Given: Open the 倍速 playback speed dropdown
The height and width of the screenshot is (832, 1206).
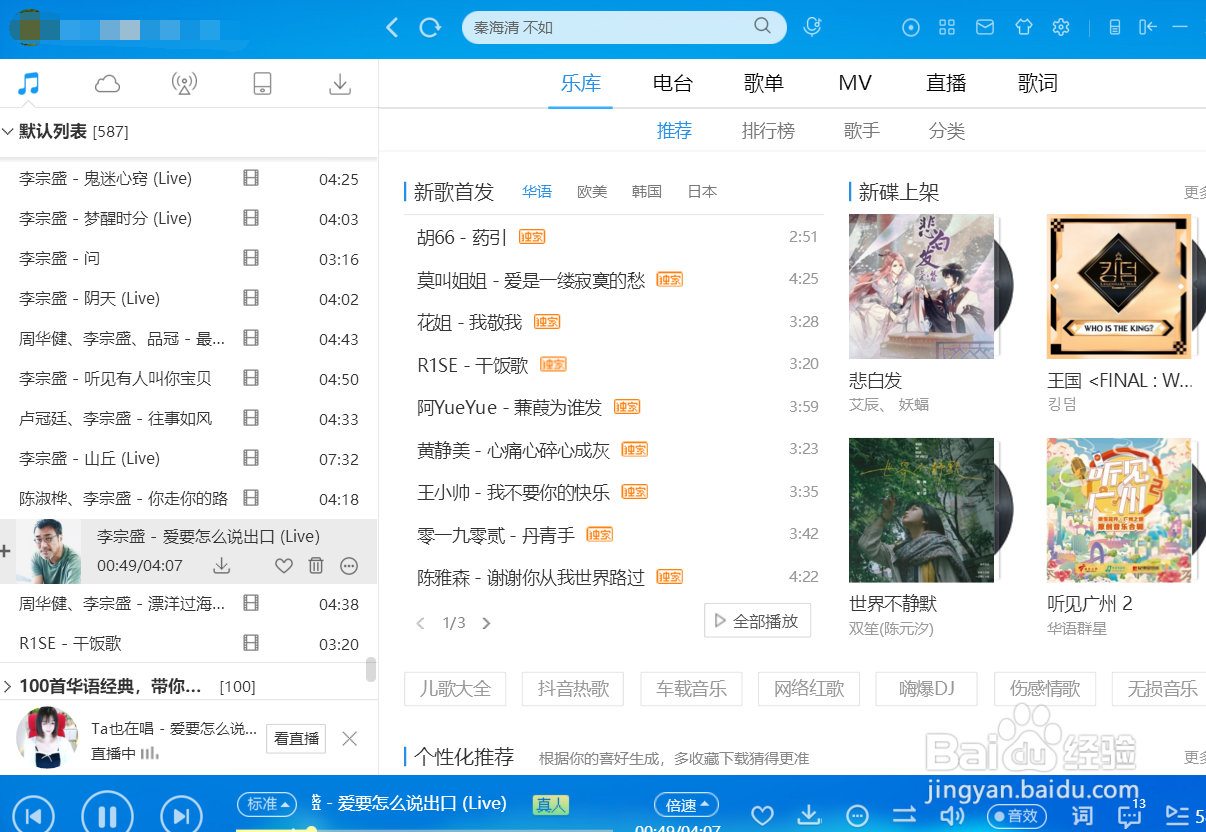Looking at the screenshot, I should (686, 804).
